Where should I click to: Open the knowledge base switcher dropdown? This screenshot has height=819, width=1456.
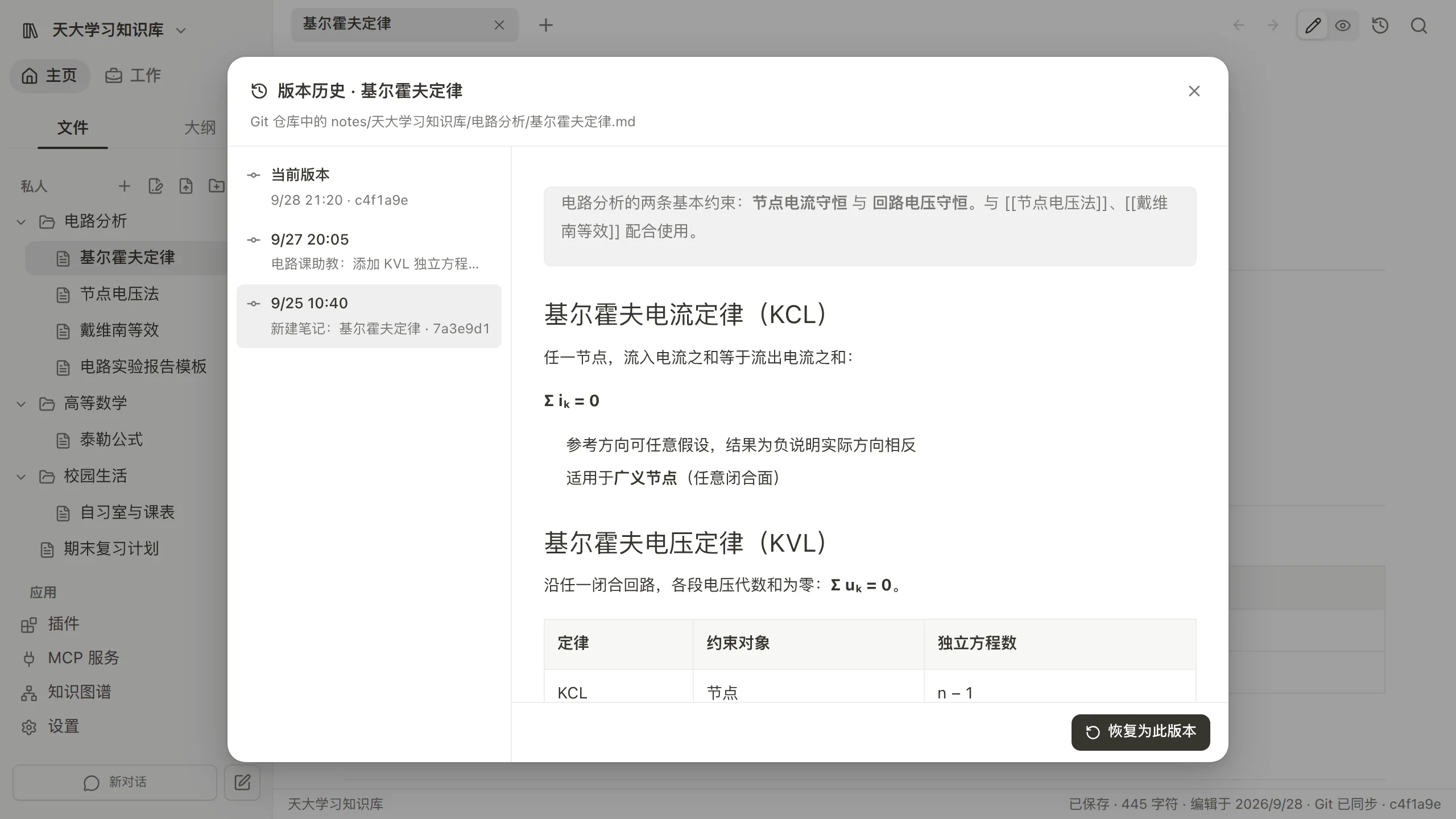181,30
